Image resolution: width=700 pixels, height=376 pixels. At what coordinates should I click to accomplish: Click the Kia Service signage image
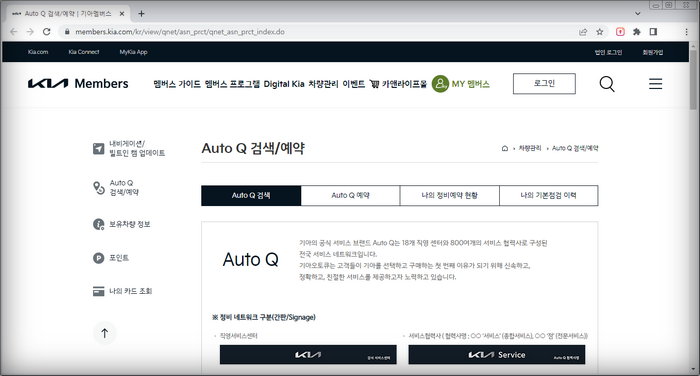click(x=496, y=355)
